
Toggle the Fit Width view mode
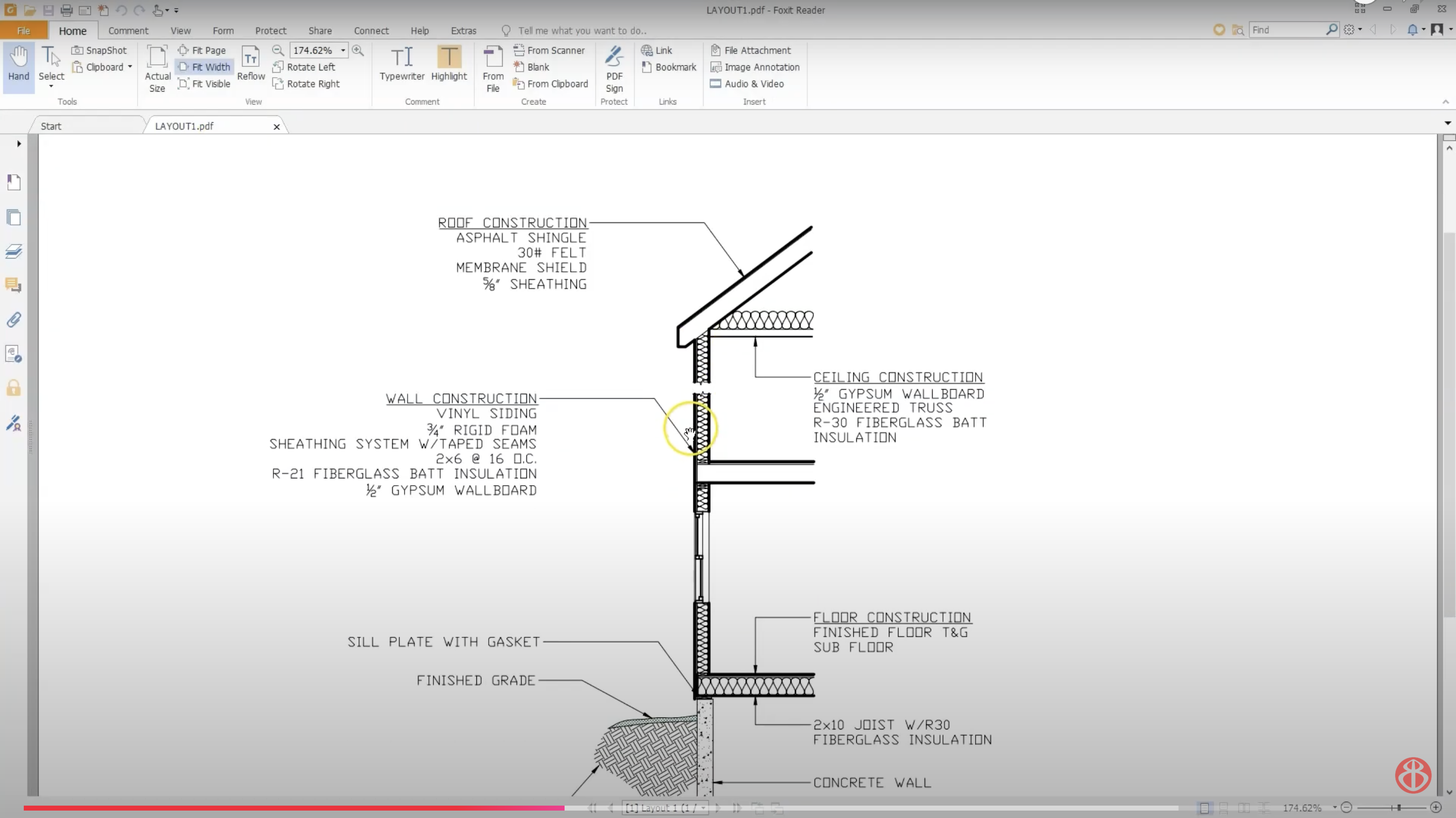[204, 67]
